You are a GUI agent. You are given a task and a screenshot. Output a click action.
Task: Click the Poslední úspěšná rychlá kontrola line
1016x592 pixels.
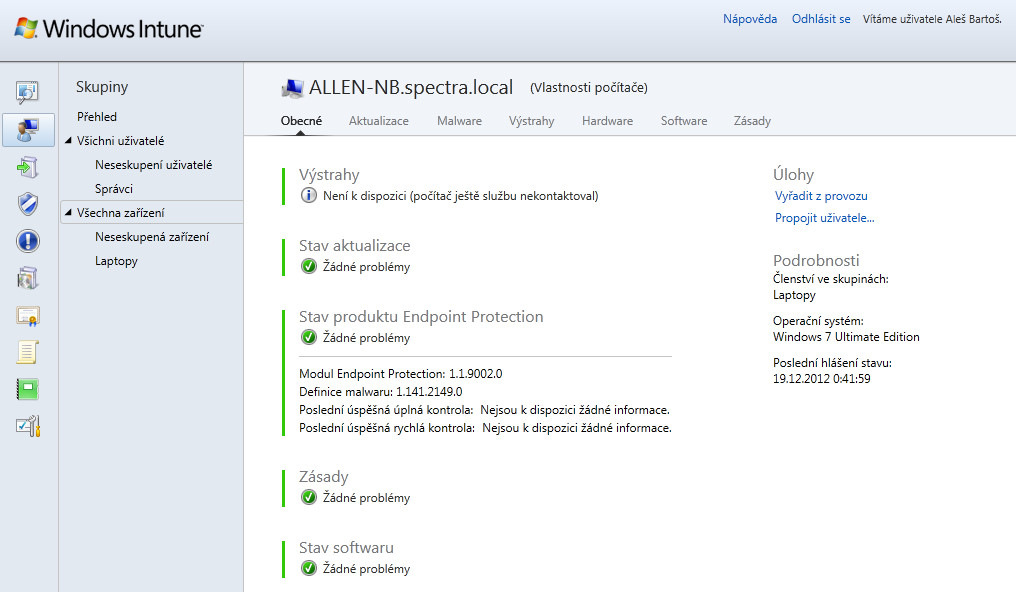(485, 428)
